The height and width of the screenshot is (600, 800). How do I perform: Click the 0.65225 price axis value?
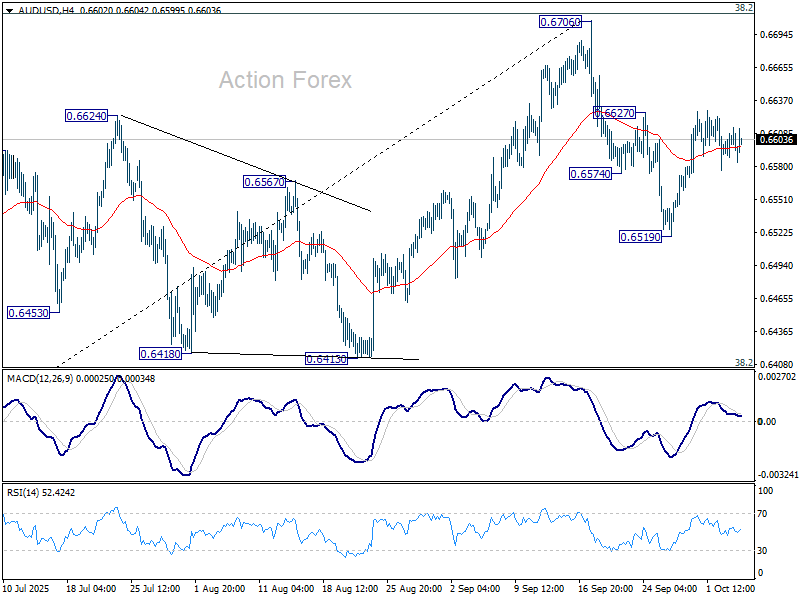pyautogui.click(x=777, y=232)
